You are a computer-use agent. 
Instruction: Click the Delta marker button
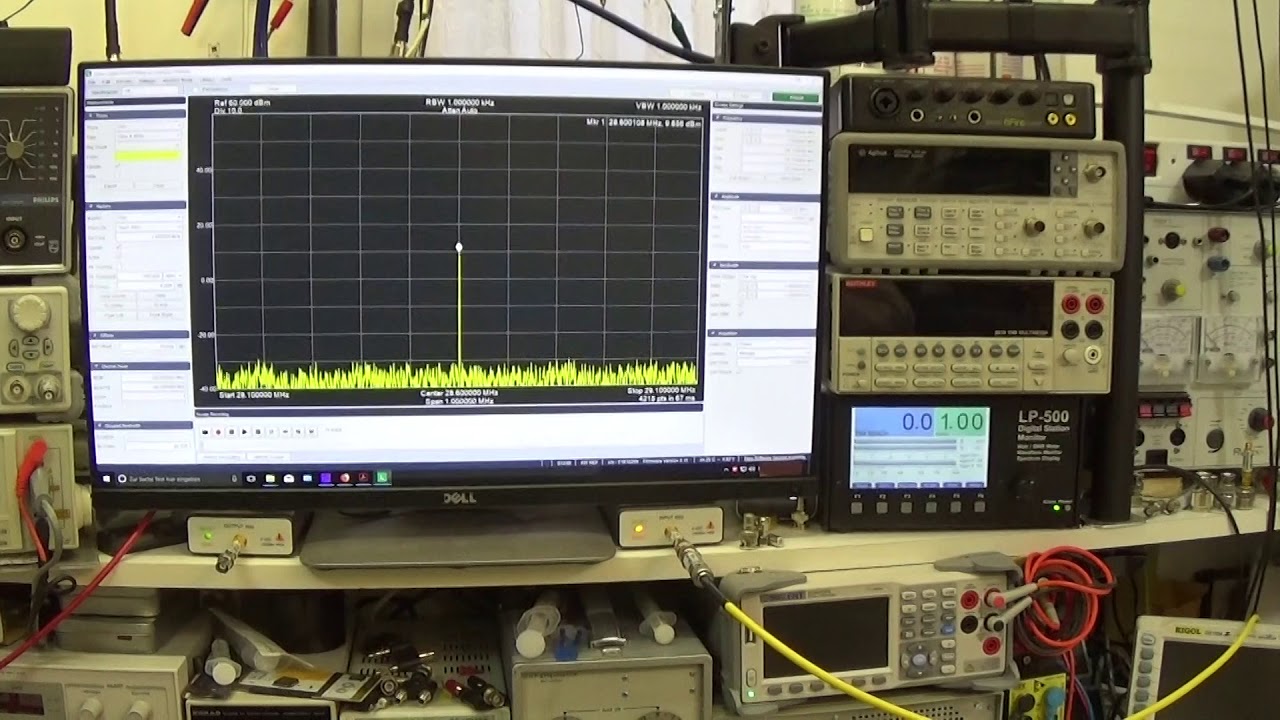click(x=160, y=295)
